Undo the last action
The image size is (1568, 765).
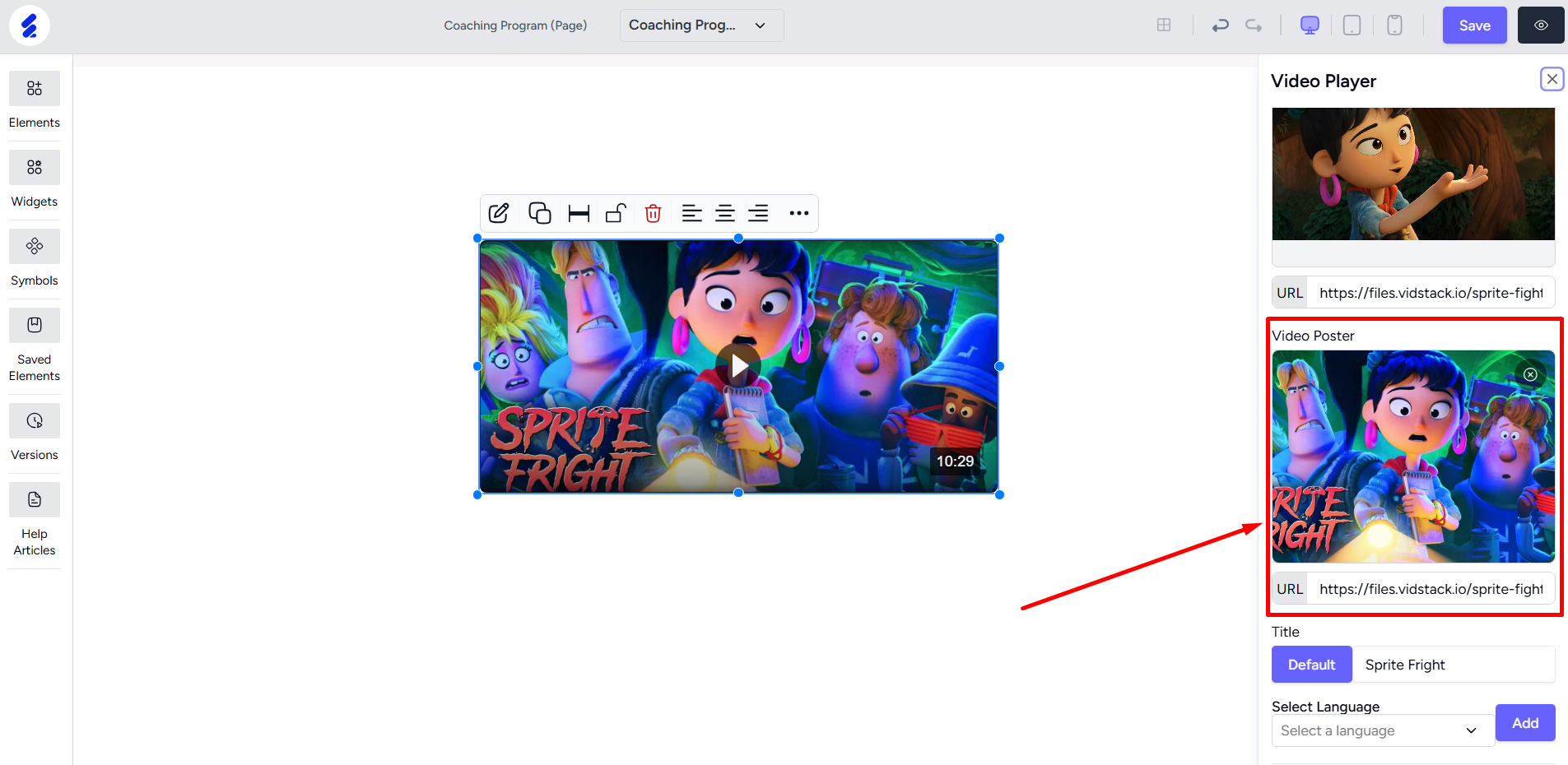pyautogui.click(x=1220, y=25)
